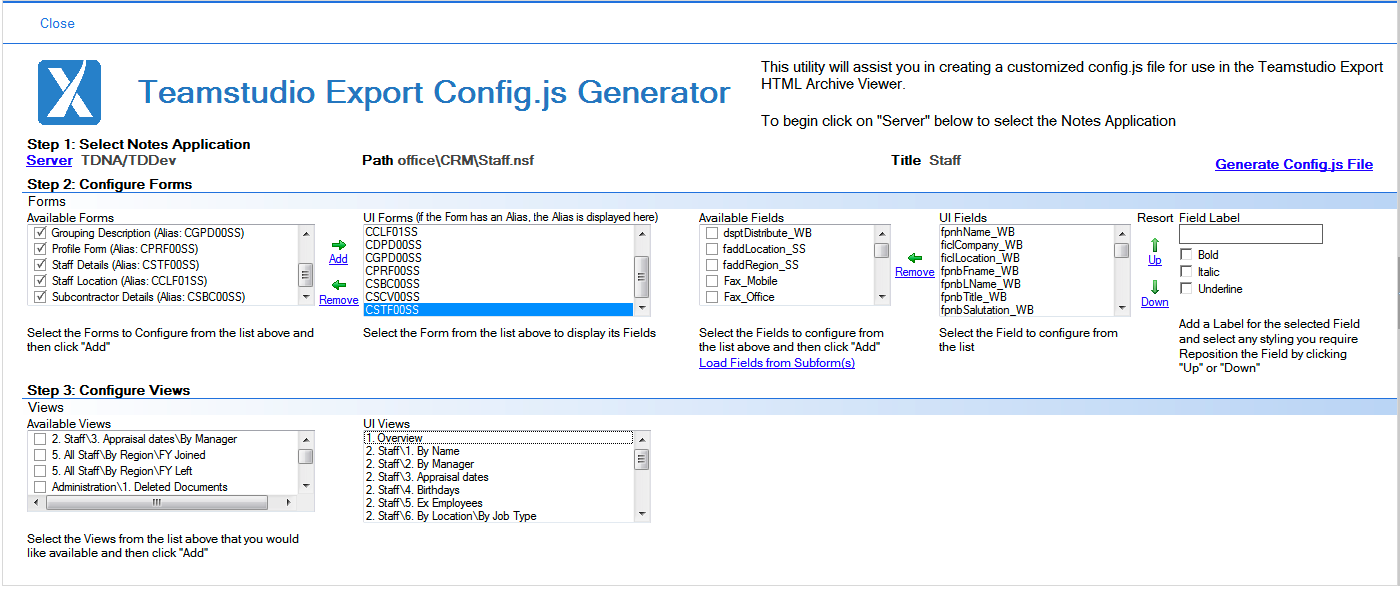Click the Remove link beside UI Fields
Viewport: 1400px width, 589px height.
(914, 272)
